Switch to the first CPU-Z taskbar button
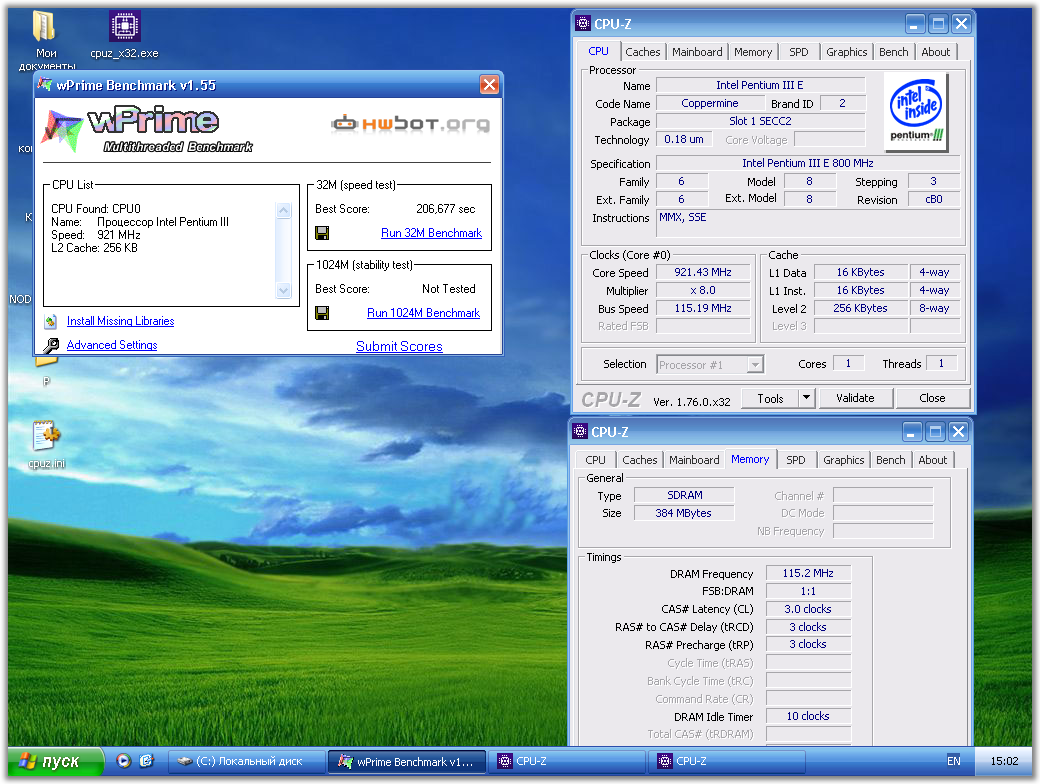The height and width of the screenshot is (784, 1040). point(567,761)
